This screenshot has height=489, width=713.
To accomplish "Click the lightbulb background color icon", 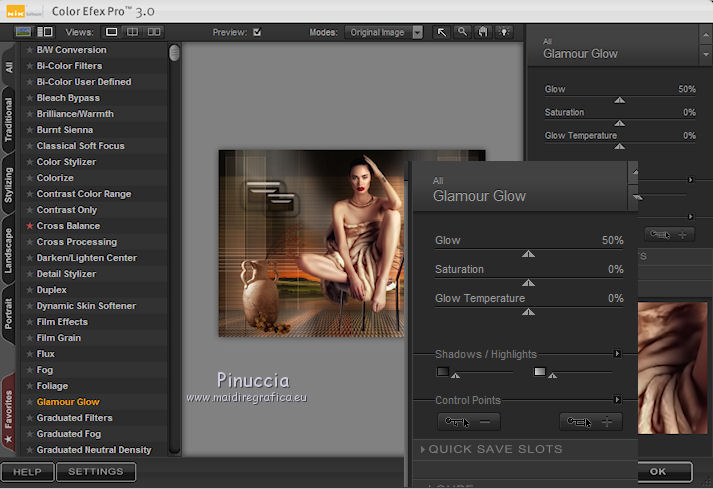I will pyautogui.click(x=503, y=32).
